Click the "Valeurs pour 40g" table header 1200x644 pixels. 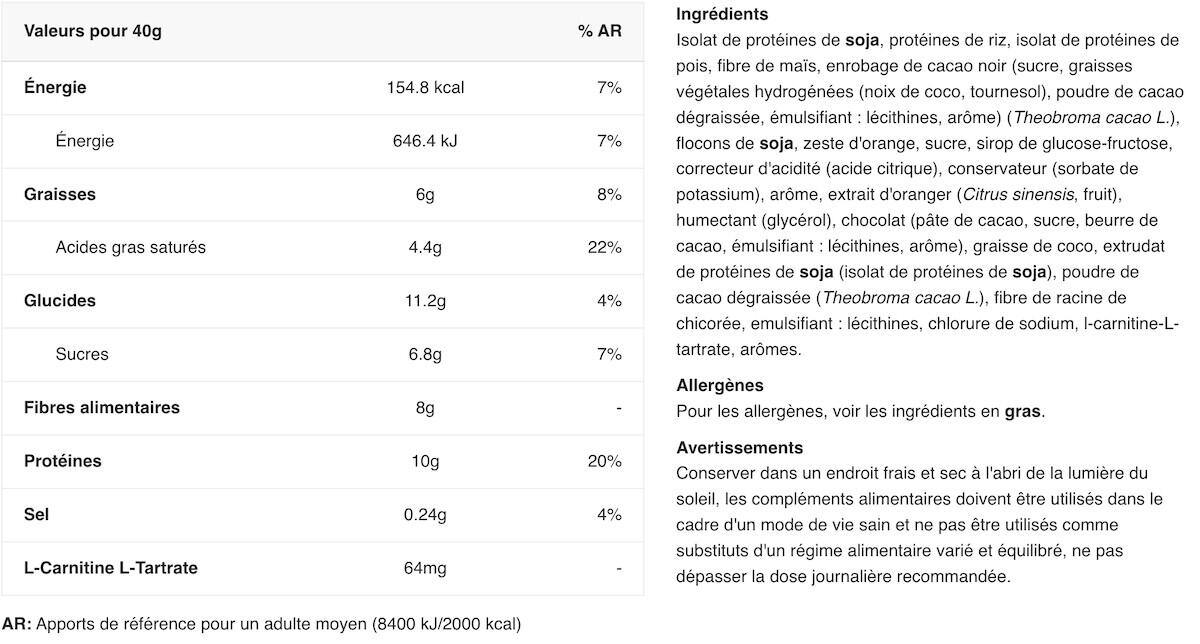click(x=93, y=31)
